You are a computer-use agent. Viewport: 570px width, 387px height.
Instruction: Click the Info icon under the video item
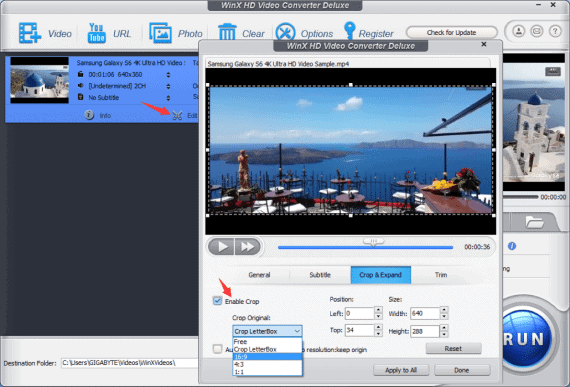89,115
